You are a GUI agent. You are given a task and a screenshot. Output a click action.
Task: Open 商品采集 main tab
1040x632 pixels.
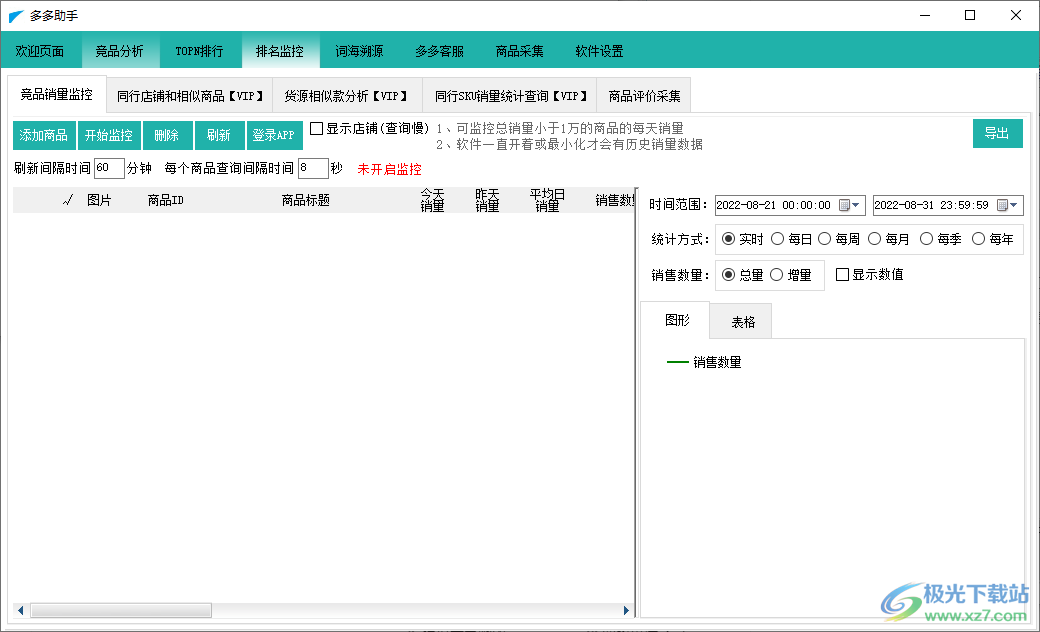[x=519, y=51]
